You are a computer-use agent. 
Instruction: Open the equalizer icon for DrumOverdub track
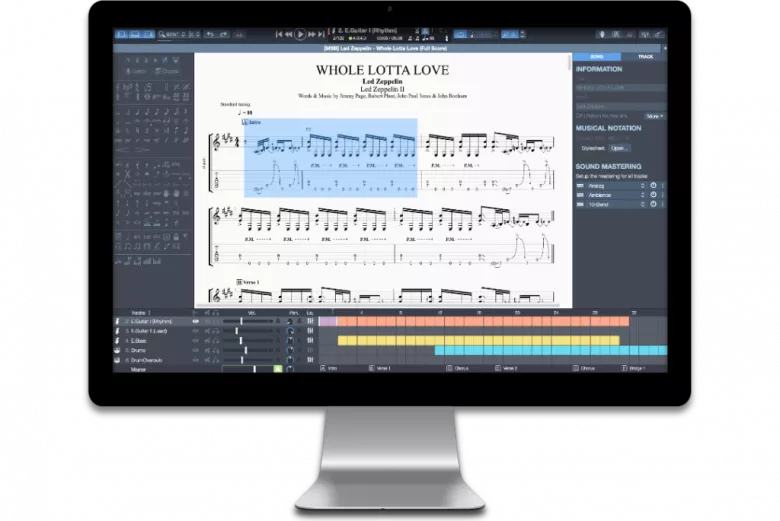coord(310,360)
